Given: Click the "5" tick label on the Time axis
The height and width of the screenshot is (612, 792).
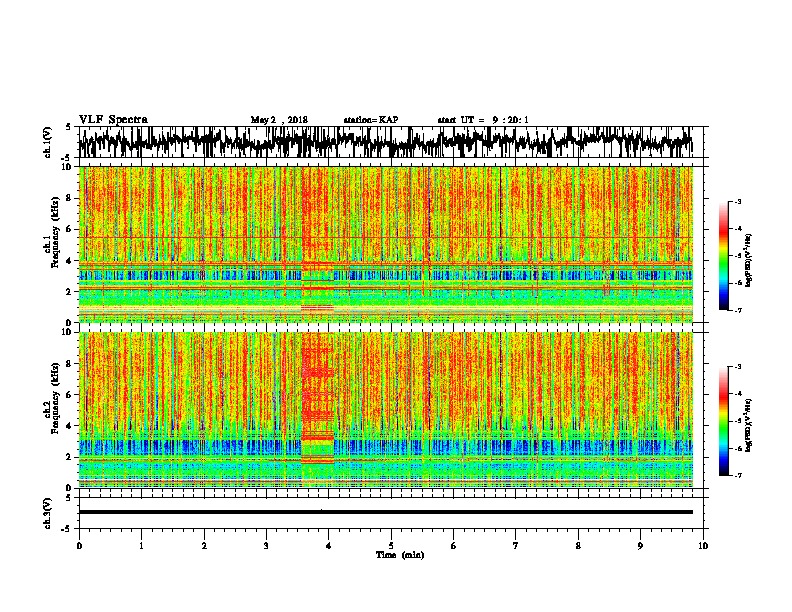Looking at the screenshot, I should [391, 546].
